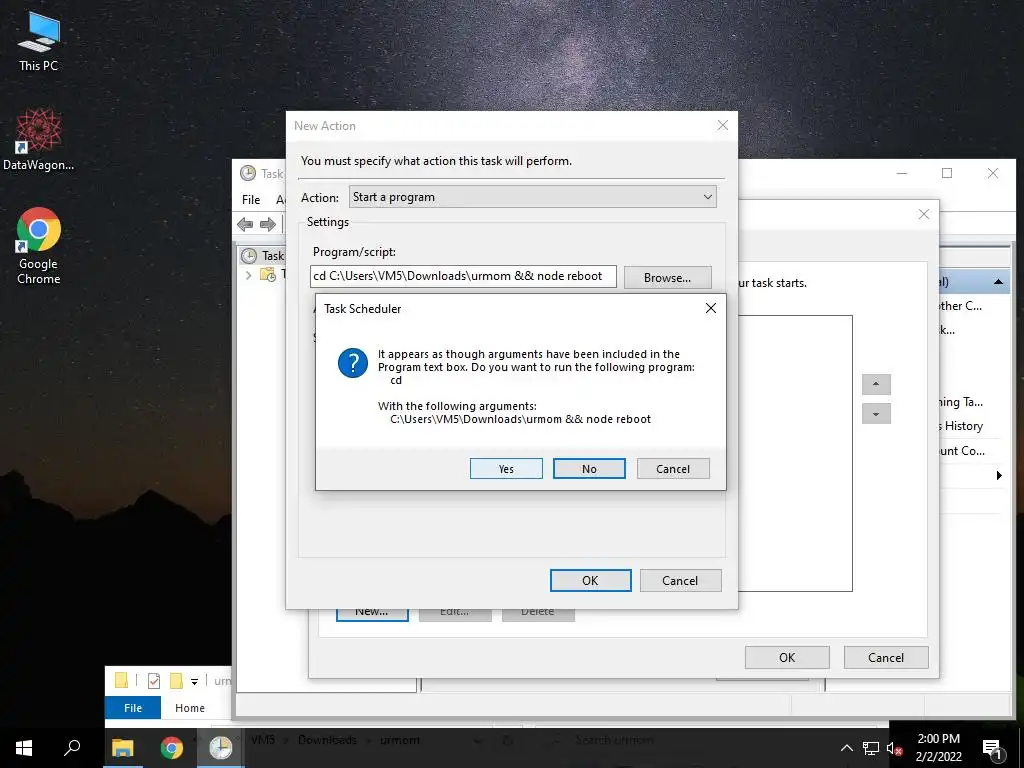Screen dimensions: 1024x768
Task: Select the Task Scheduler root tree node
Action: pos(263,255)
